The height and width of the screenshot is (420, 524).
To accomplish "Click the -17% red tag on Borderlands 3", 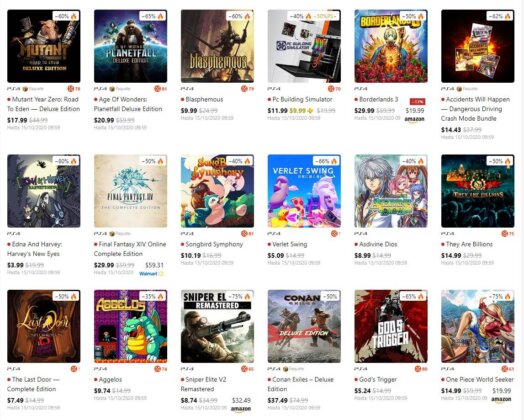I will (x=417, y=101).
